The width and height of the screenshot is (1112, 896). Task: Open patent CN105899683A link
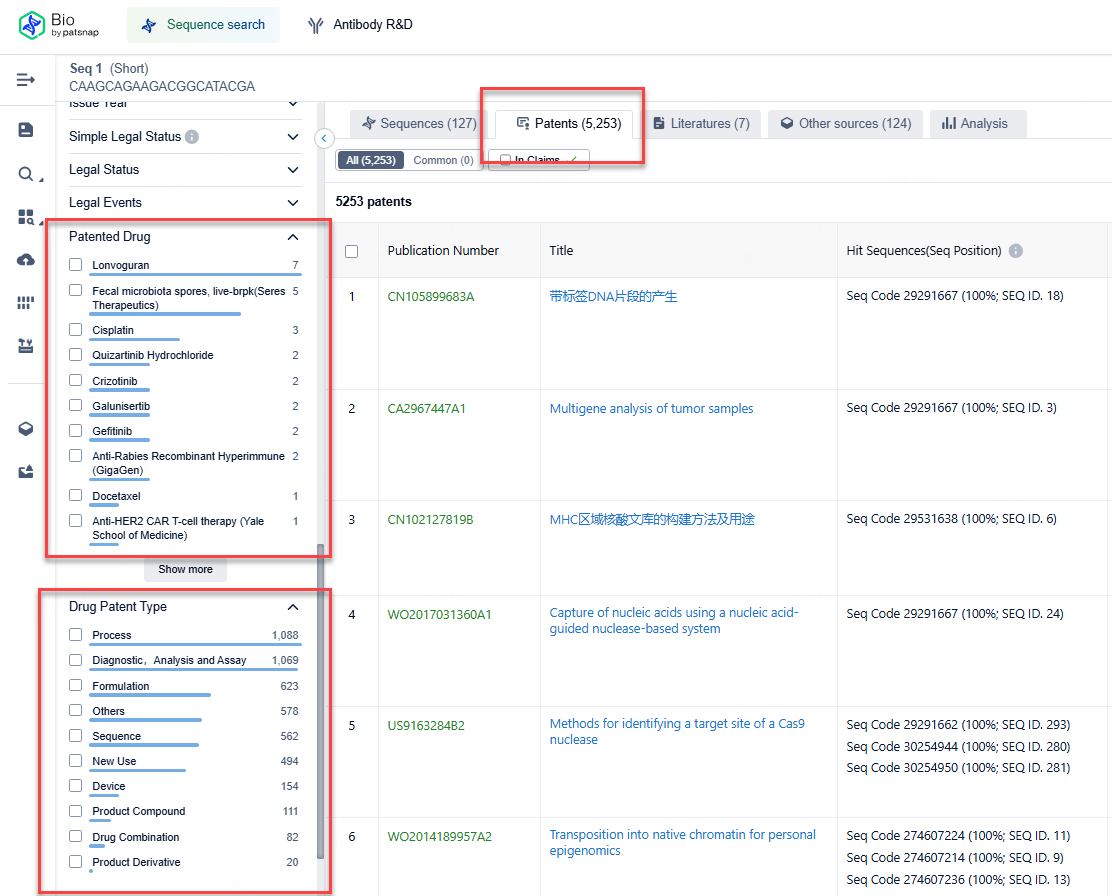tap(431, 297)
